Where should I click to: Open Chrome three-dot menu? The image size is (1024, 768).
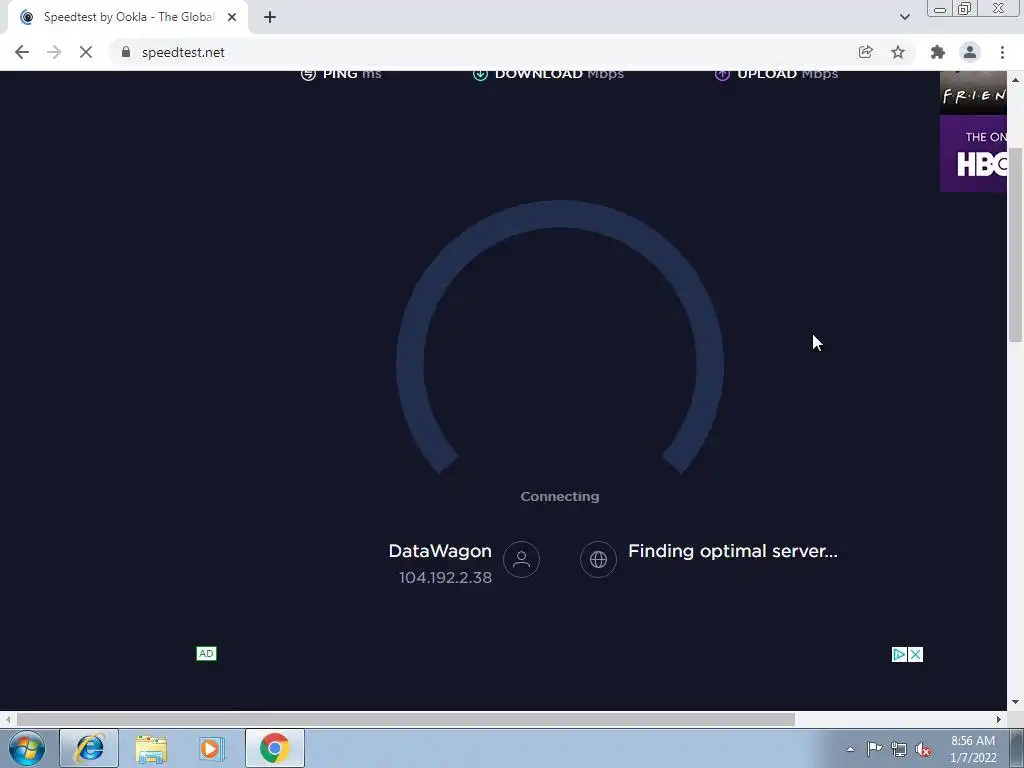click(x=1002, y=52)
